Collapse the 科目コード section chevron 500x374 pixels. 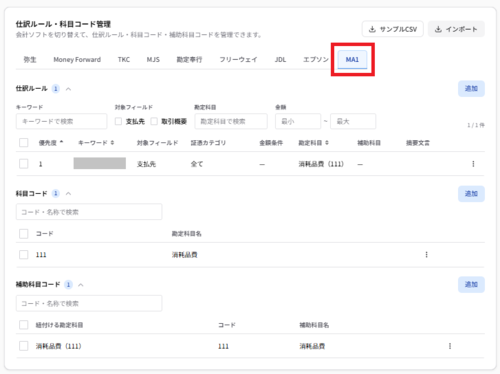point(68,194)
